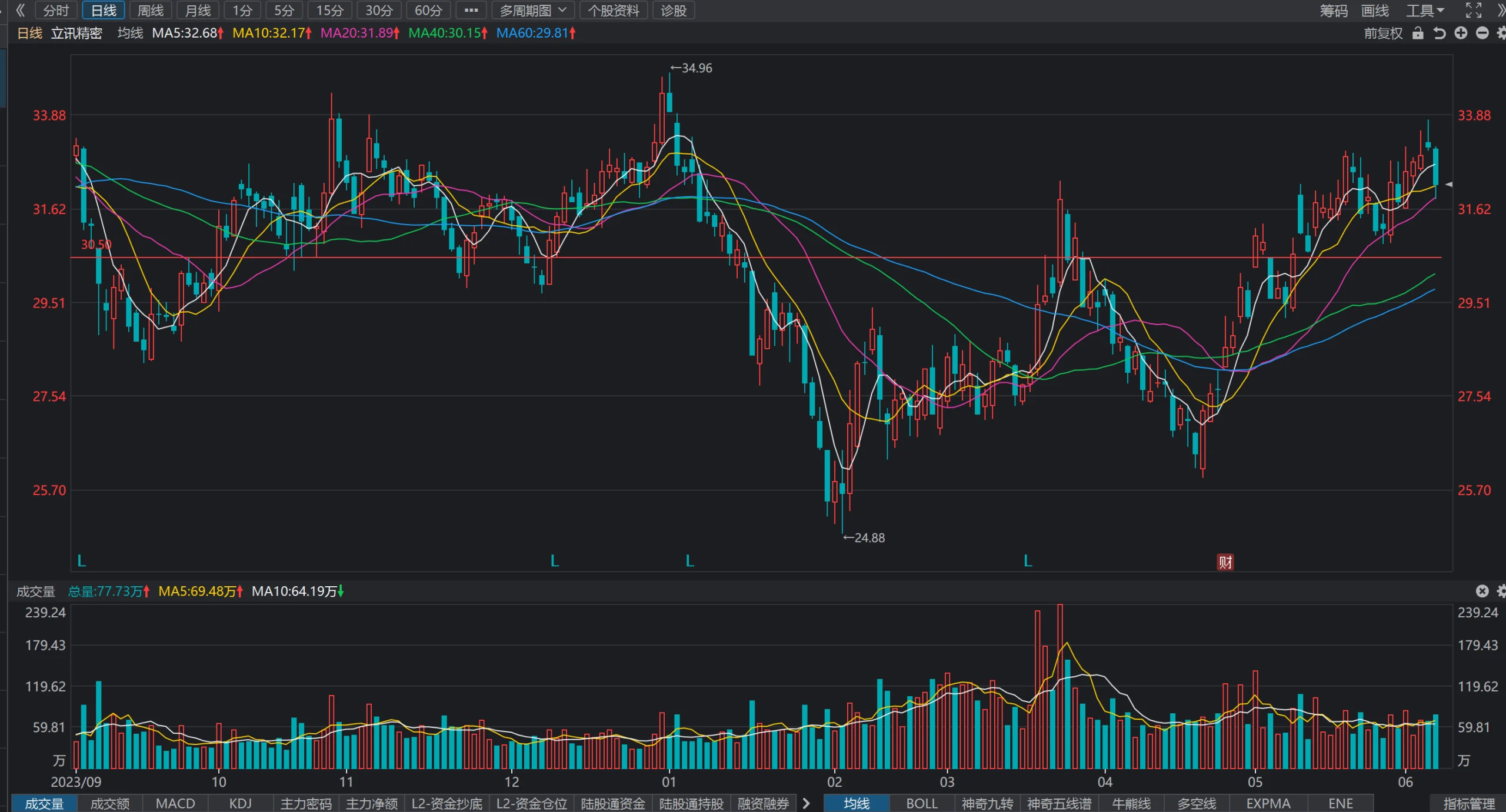Select the 融资融券 tab
Image resolution: width=1506 pixels, height=812 pixels.
764,803
